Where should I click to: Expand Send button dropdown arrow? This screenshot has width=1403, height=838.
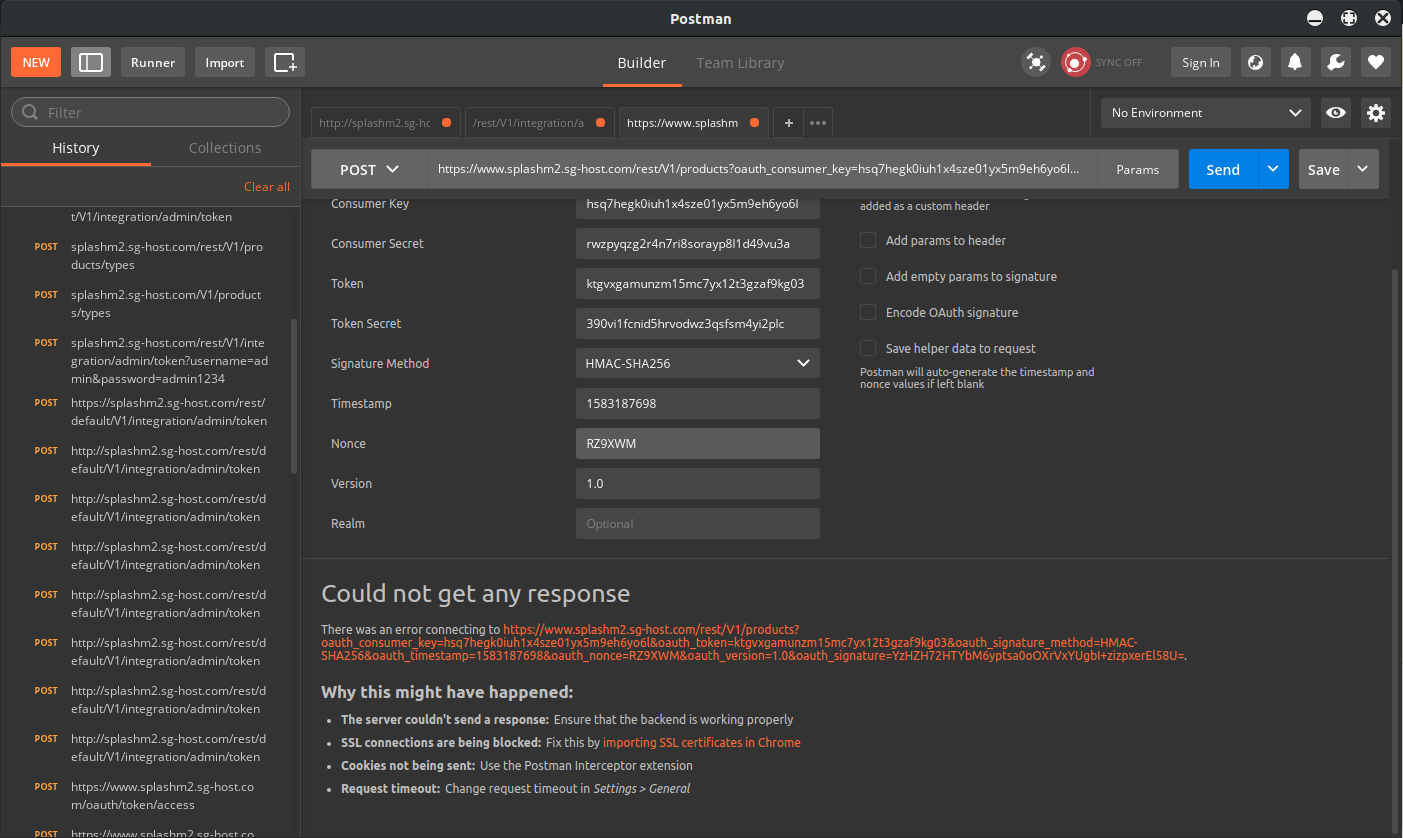pos(1272,169)
